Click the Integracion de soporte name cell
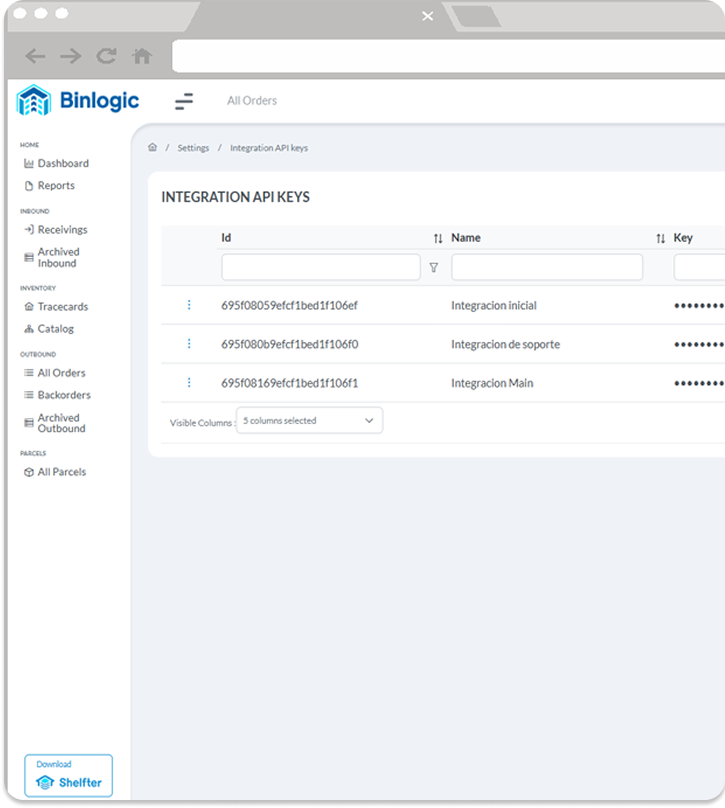This screenshot has width=725, height=808. [505, 344]
